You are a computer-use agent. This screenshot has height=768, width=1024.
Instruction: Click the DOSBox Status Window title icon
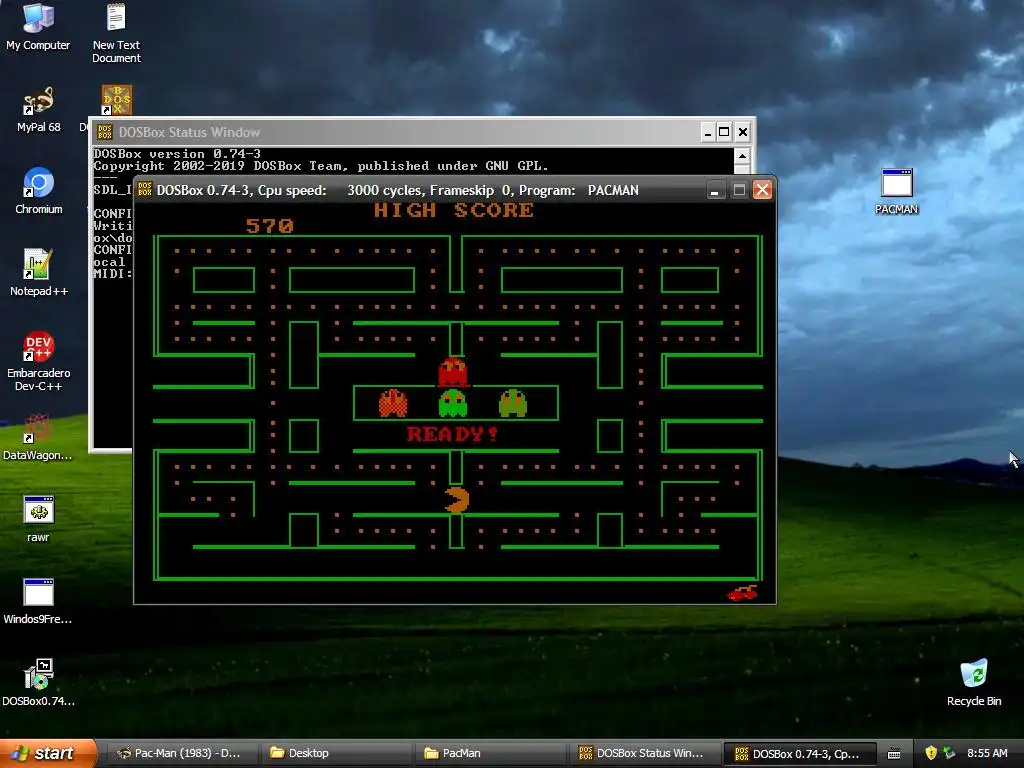point(104,132)
